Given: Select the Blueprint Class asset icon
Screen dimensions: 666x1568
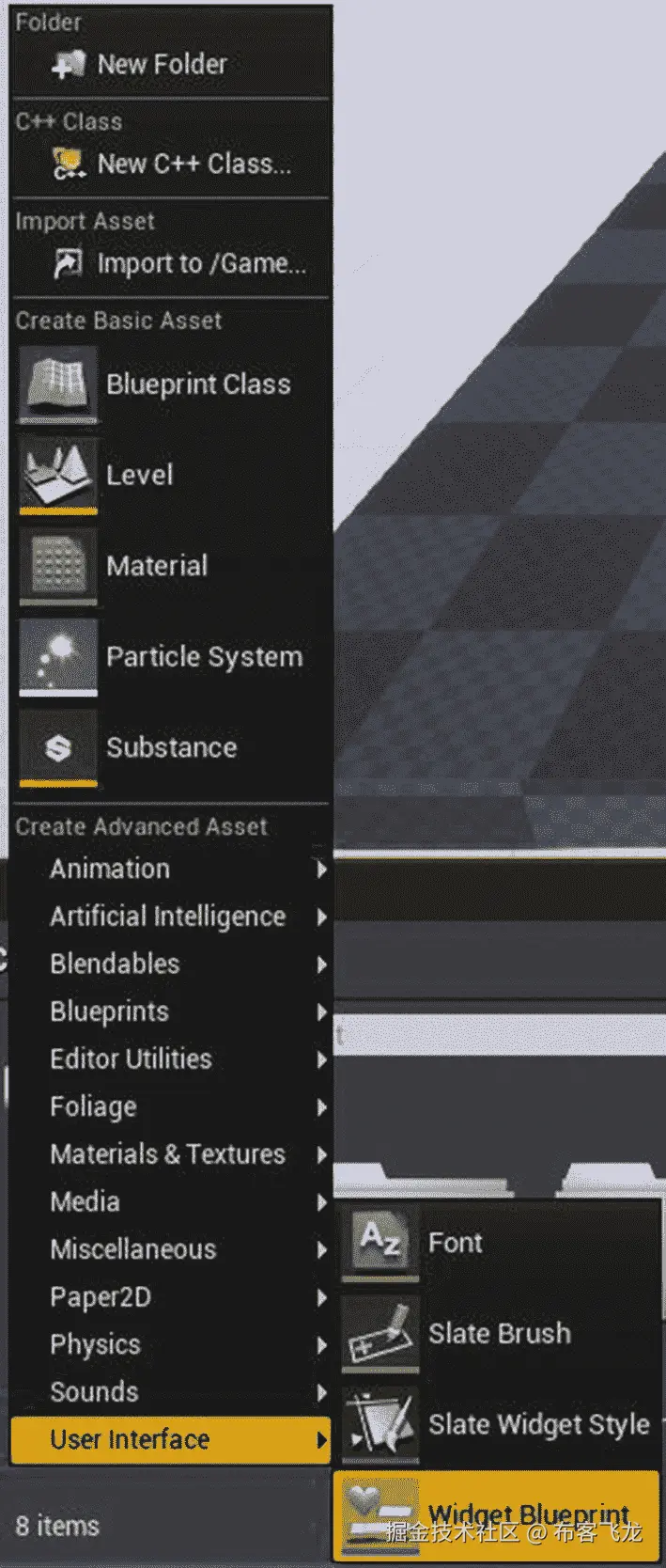Looking at the screenshot, I should click(58, 384).
